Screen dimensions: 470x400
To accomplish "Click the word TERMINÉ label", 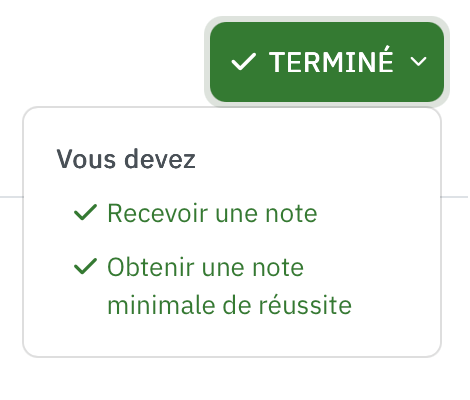I will click(x=331, y=60).
